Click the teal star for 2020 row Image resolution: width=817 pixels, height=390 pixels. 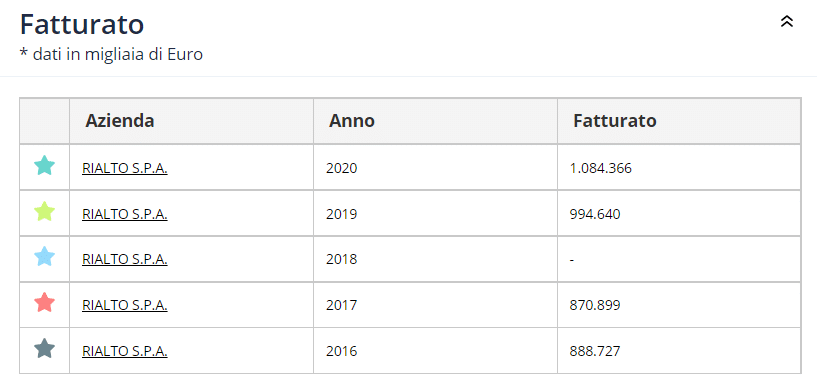(44, 165)
